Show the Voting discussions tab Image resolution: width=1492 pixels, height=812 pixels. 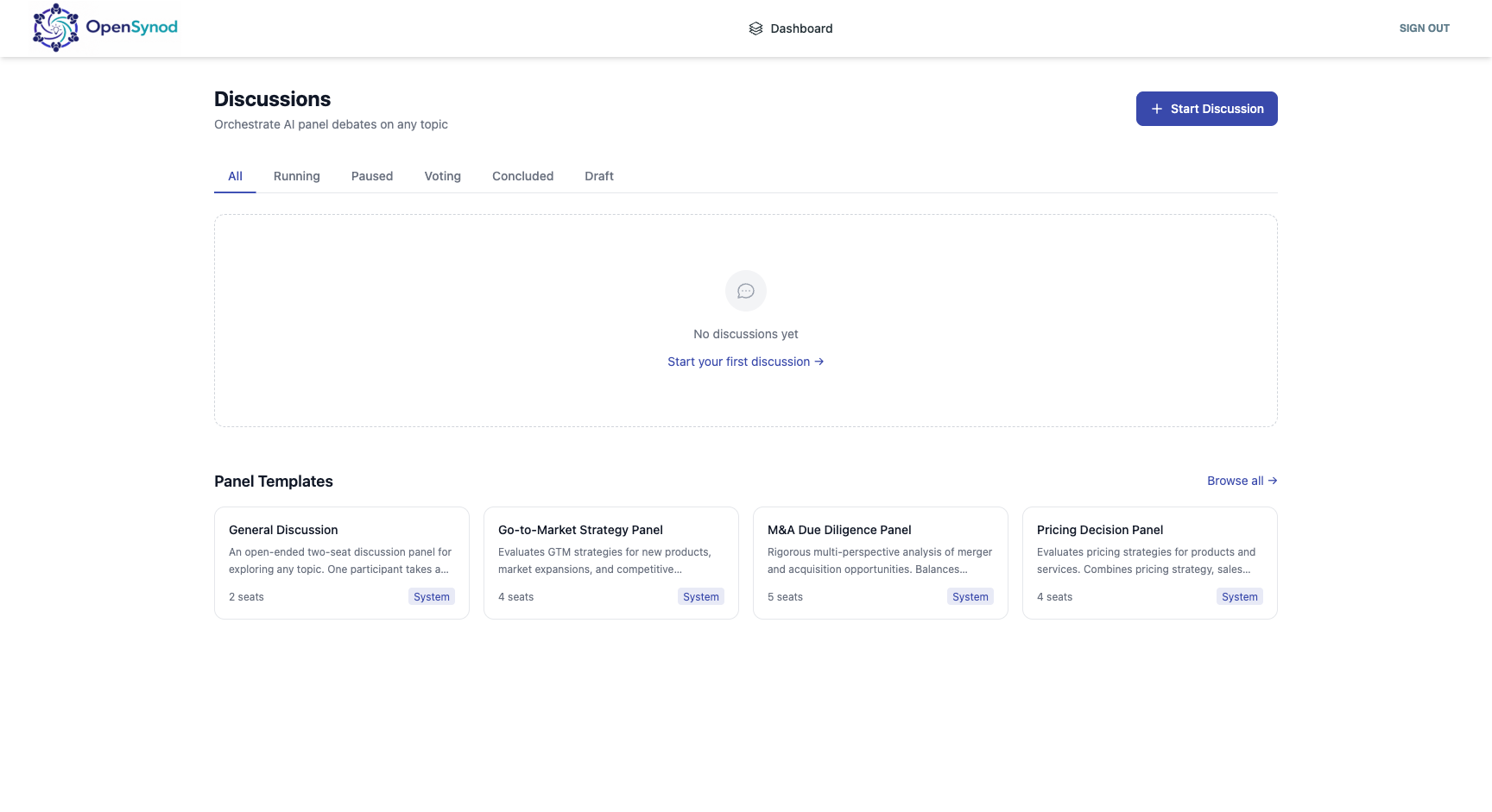[443, 176]
